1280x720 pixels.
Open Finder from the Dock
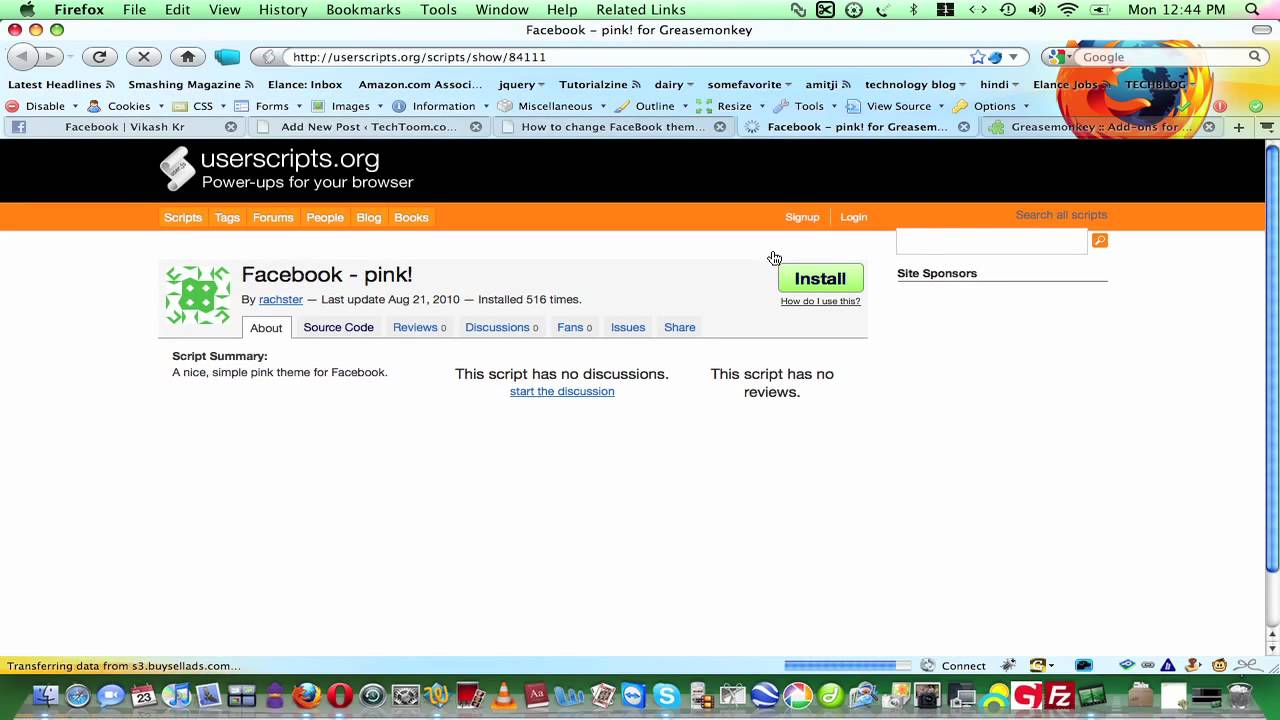(x=46, y=696)
